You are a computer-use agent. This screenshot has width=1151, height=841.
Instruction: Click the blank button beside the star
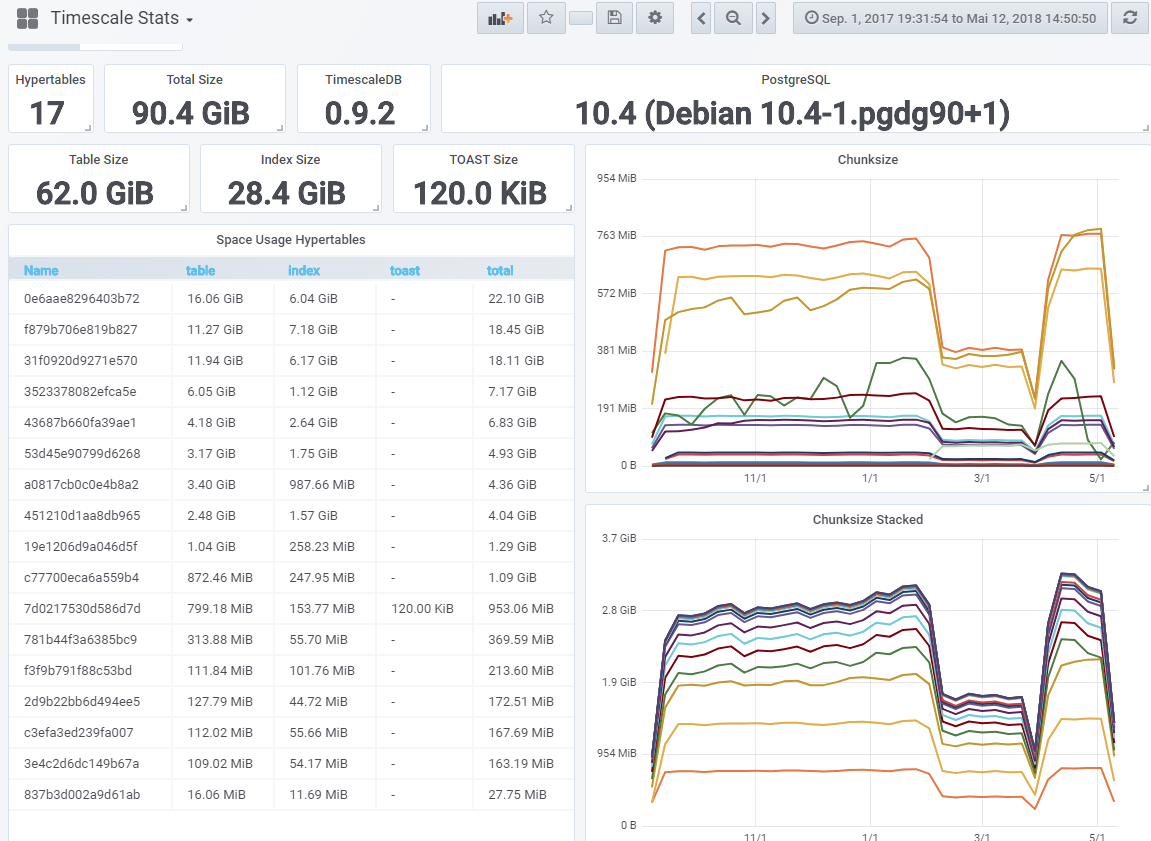pos(580,18)
